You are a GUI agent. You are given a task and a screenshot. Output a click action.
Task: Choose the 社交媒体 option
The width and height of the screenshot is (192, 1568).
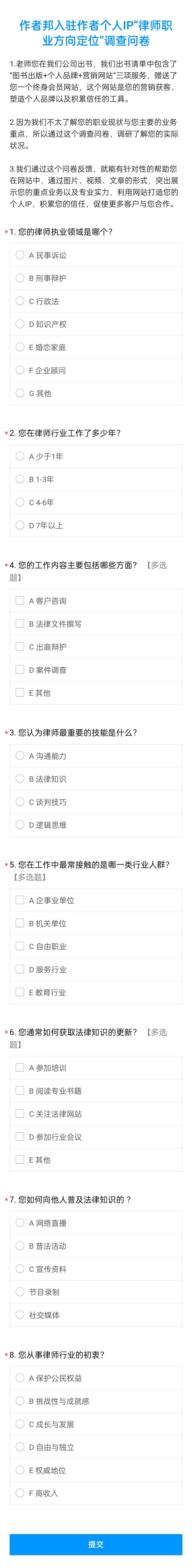(20, 1314)
